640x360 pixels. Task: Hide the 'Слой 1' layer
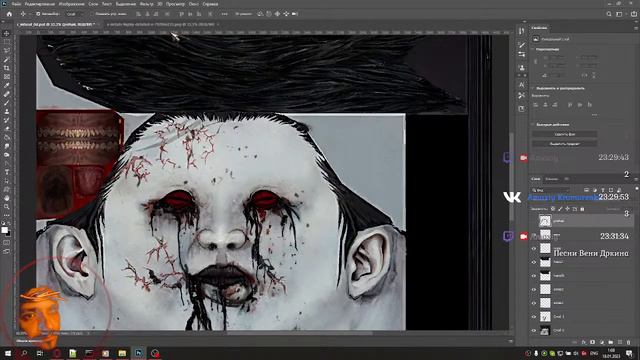[x=533, y=317]
